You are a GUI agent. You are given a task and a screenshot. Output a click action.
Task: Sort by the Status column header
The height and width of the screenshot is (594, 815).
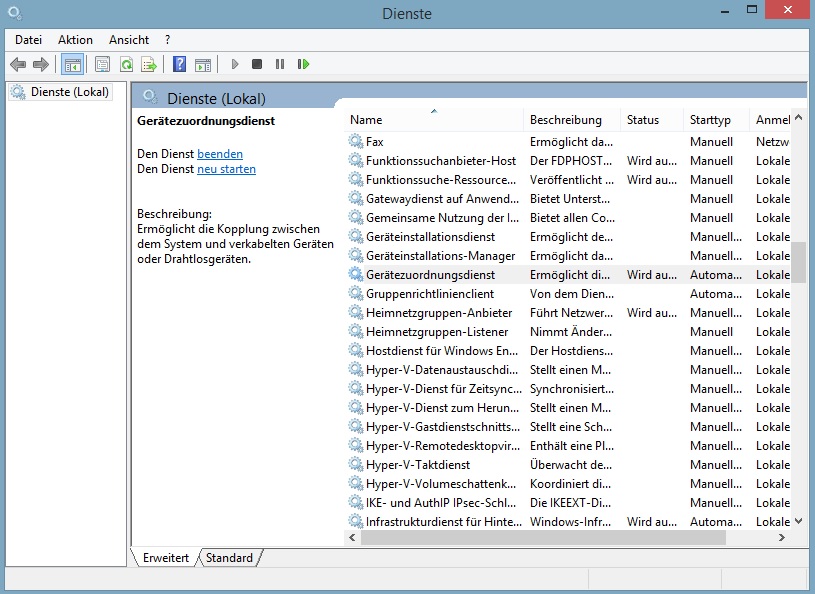pos(652,120)
